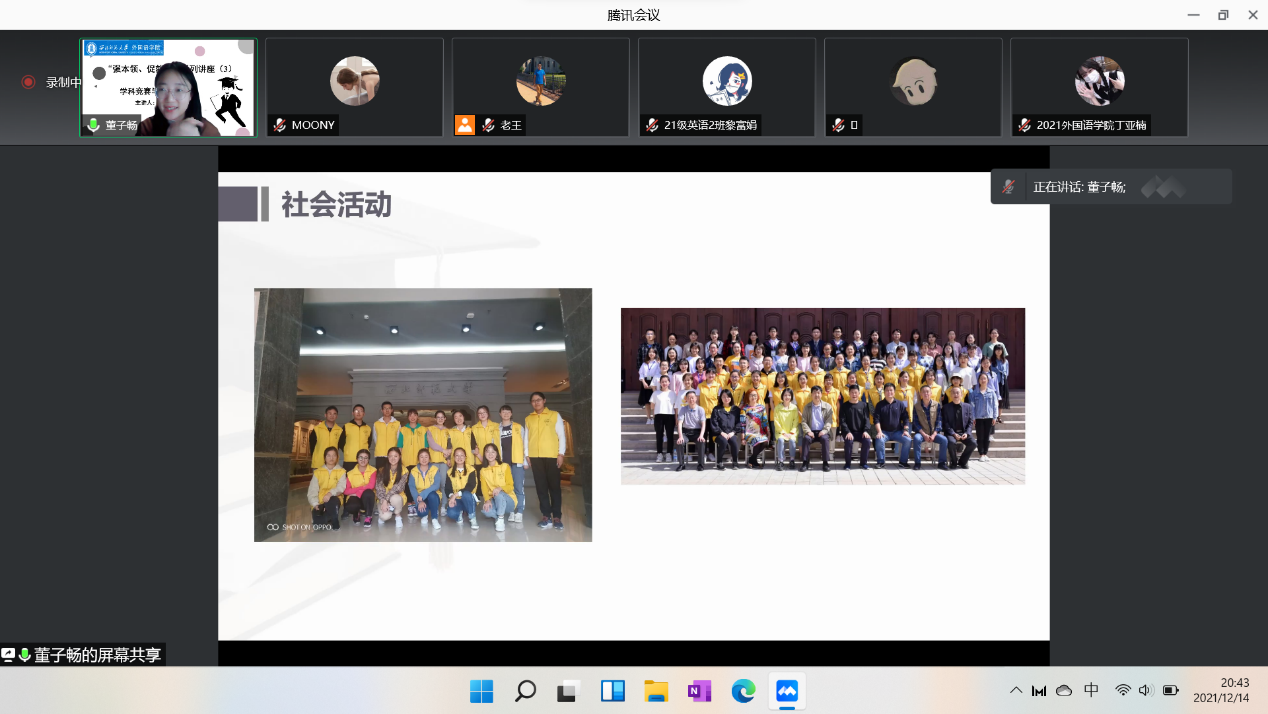
Task: Open File Explorer from the taskbar
Action: [656, 691]
